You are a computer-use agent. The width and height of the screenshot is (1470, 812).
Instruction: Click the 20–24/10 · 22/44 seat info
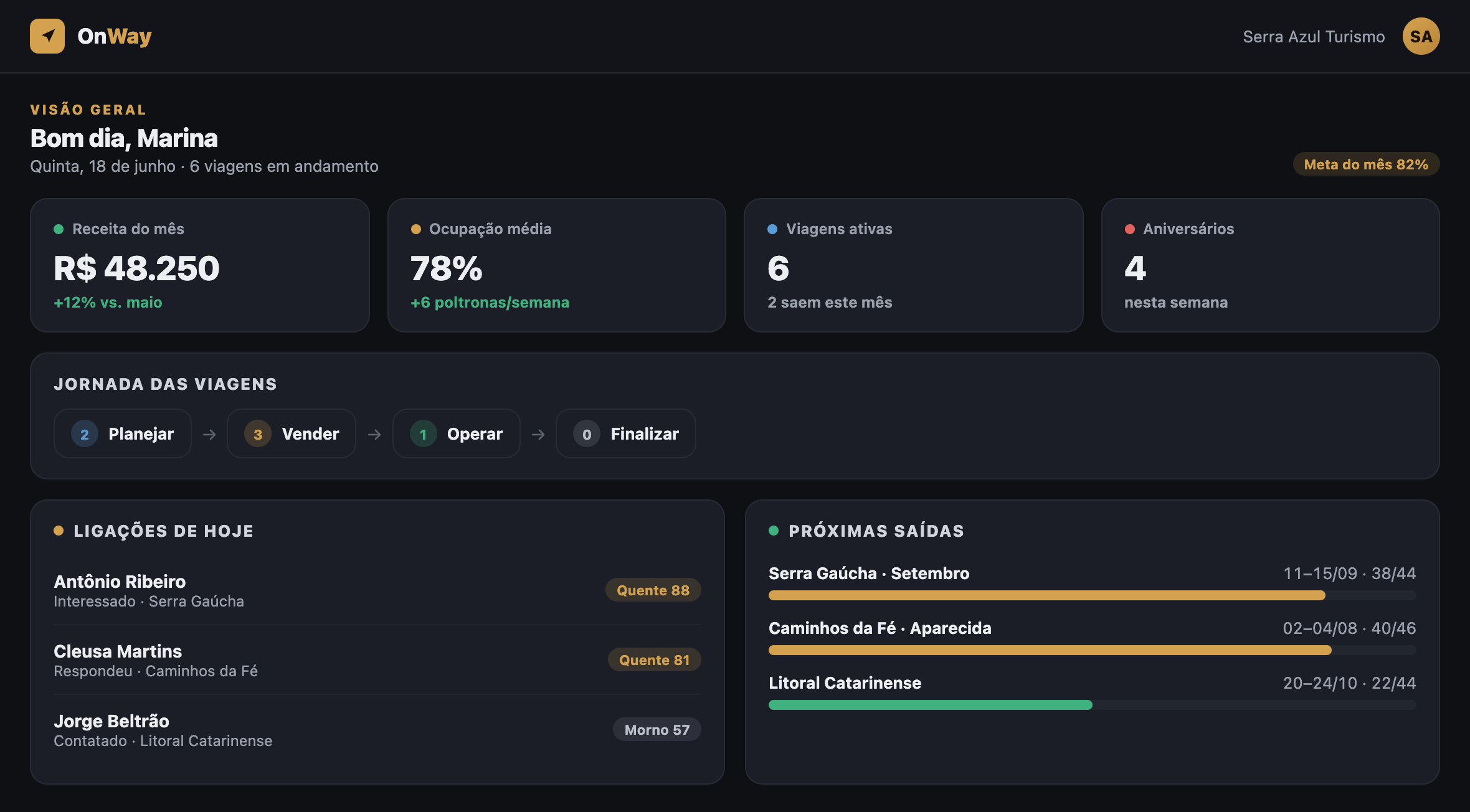click(1349, 683)
